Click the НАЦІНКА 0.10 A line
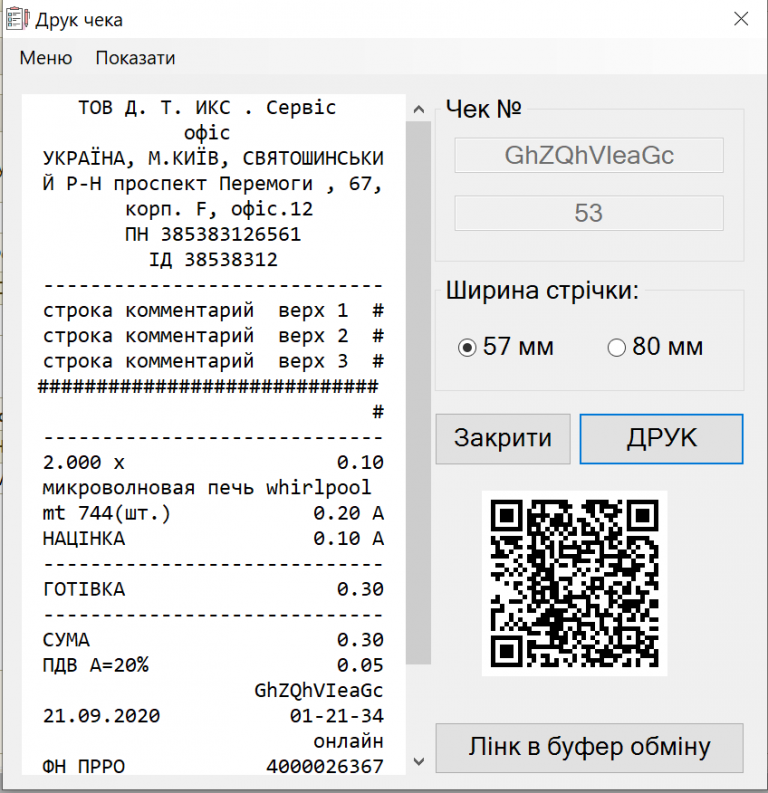Screen dimensions: 768x793 click(213, 539)
